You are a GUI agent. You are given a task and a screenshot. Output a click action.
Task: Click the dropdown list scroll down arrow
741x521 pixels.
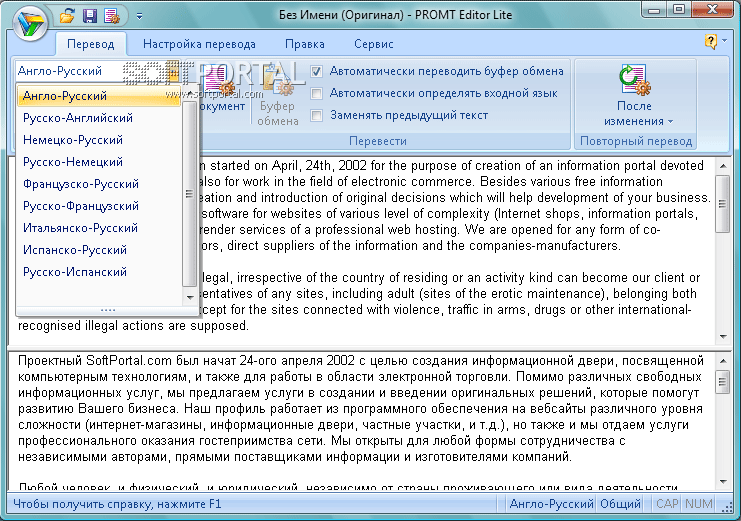[190, 297]
